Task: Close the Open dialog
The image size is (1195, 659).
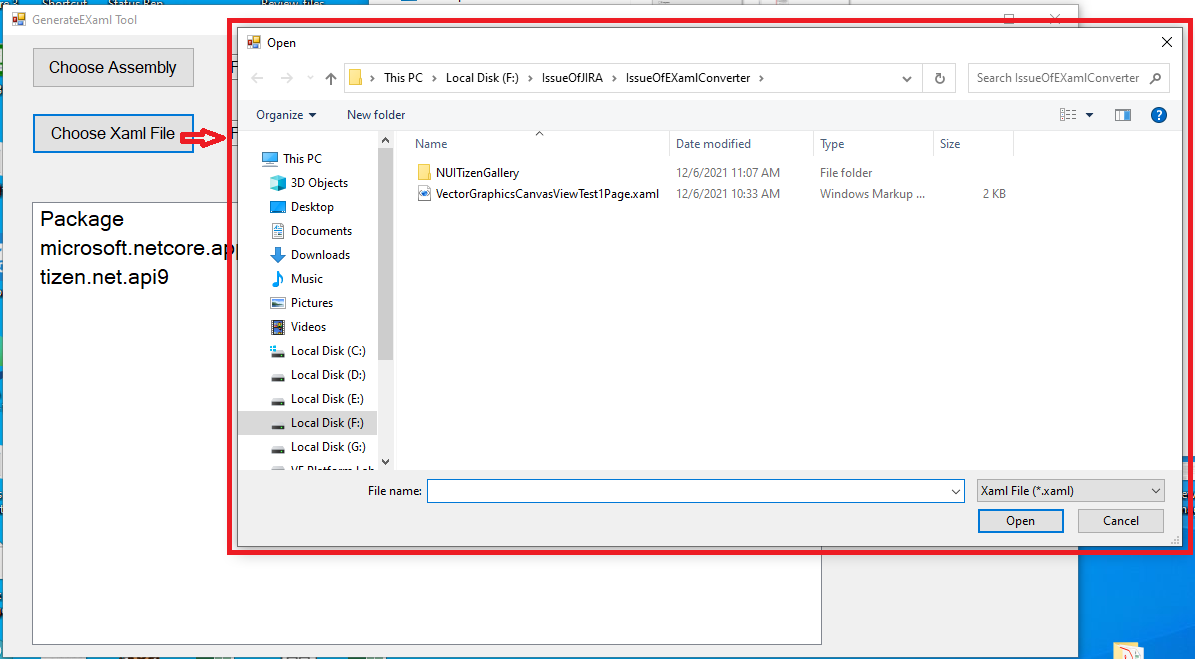Action: point(1166,43)
